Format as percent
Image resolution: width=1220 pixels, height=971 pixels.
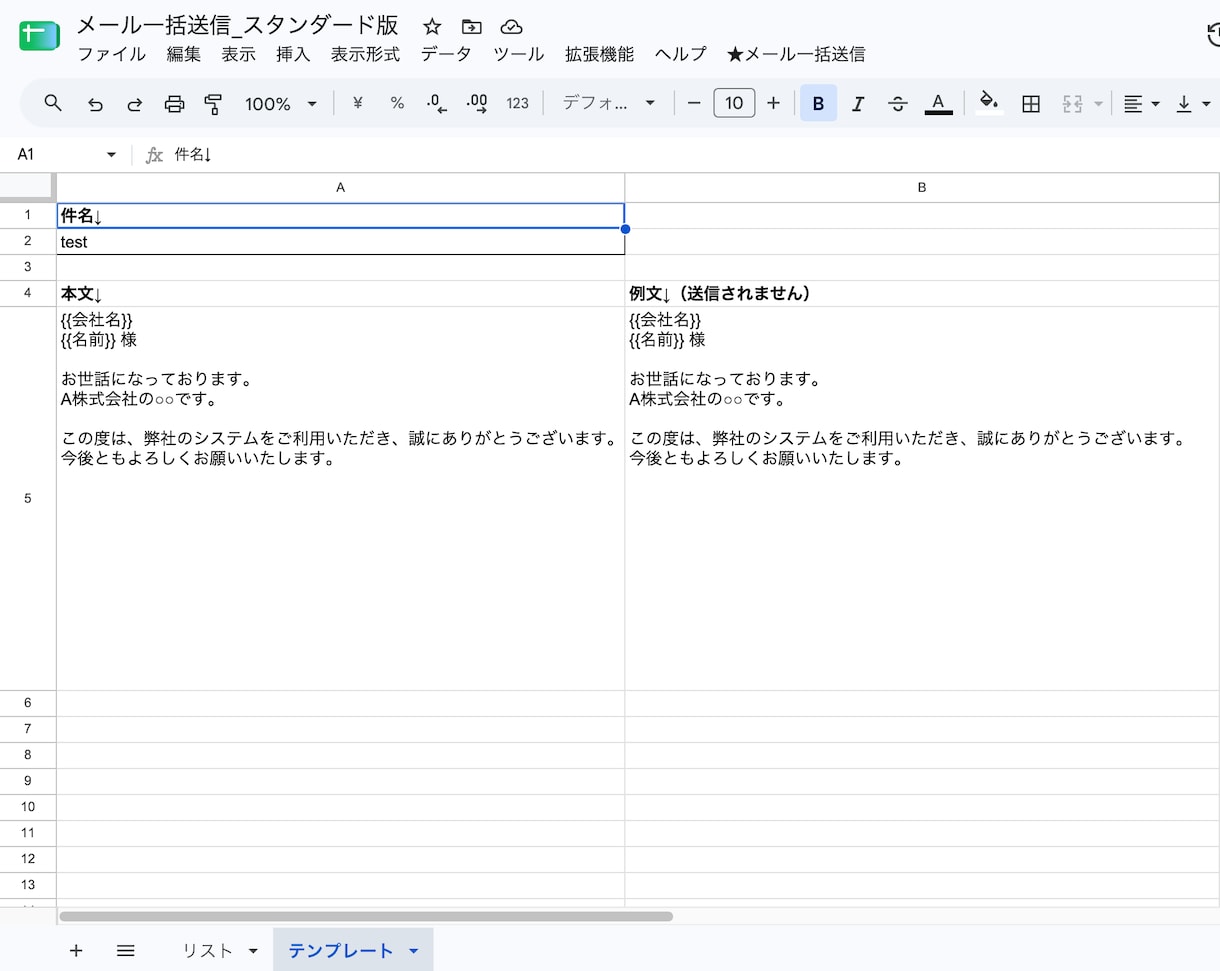point(397,103)
